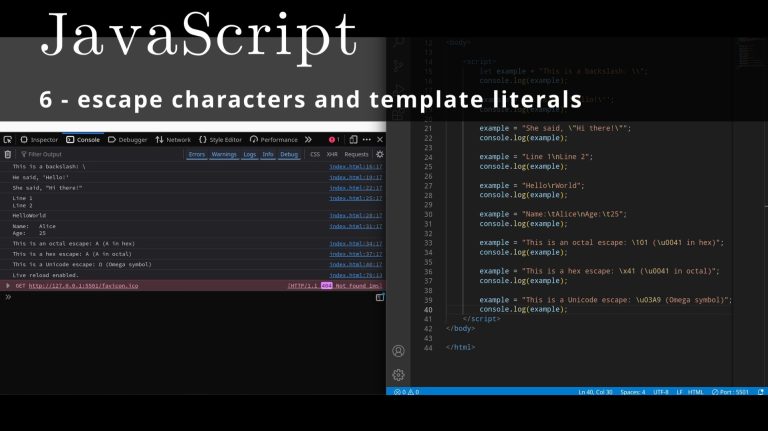Toggle the XHR filter
The image size is (768, 431).
click(332, 154)
